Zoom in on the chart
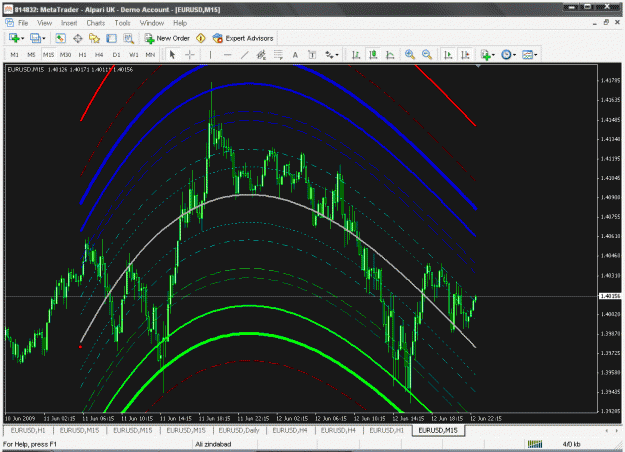Screen dimensions: 625x452 pyautogui.click(x=410, y=55)
